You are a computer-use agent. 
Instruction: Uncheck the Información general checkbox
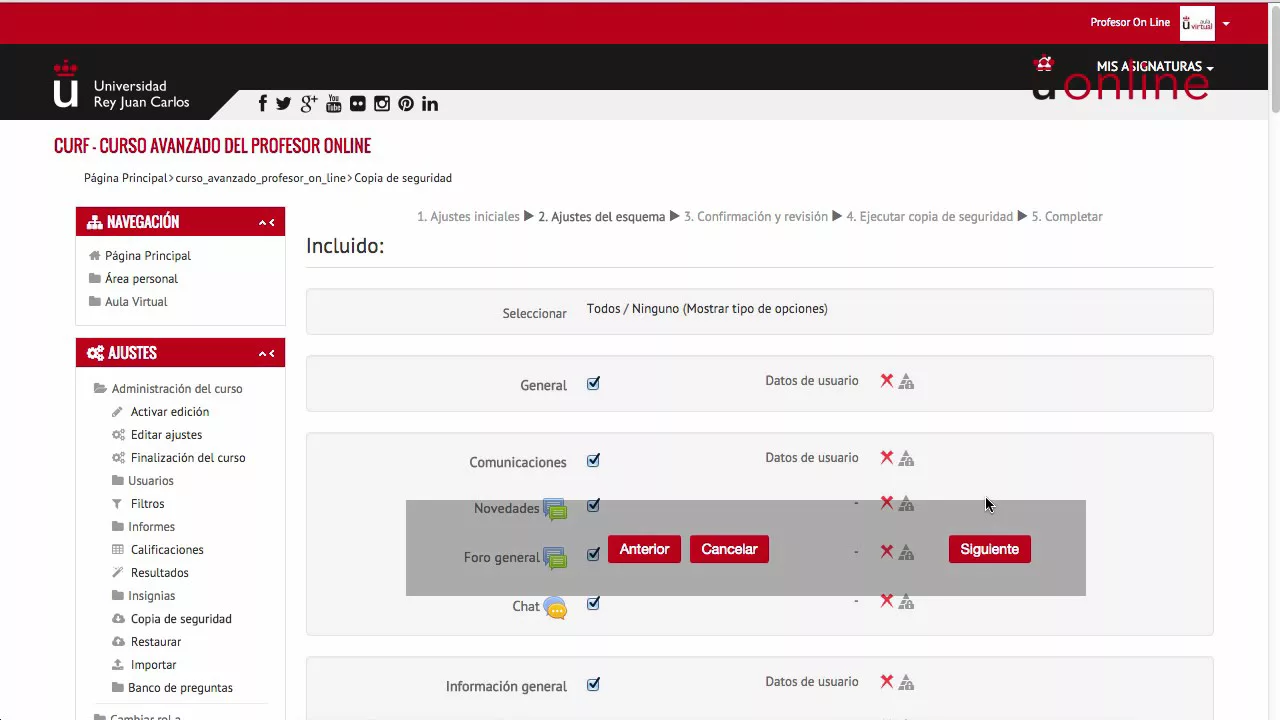pyautogui.click(x=593, y=684)
